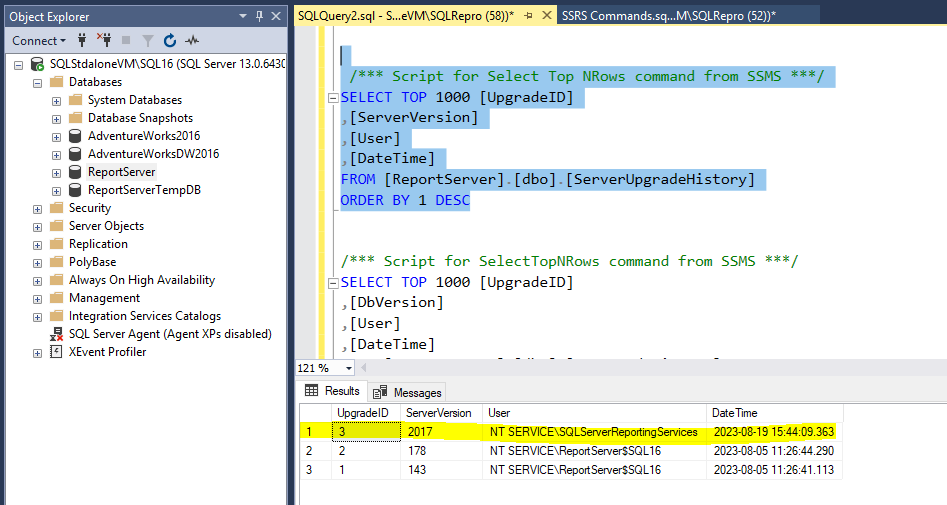This screenshot has height=505, width=947.
Task: Click the XEvent Profiler icon
Action: click(x=56, y=352)
